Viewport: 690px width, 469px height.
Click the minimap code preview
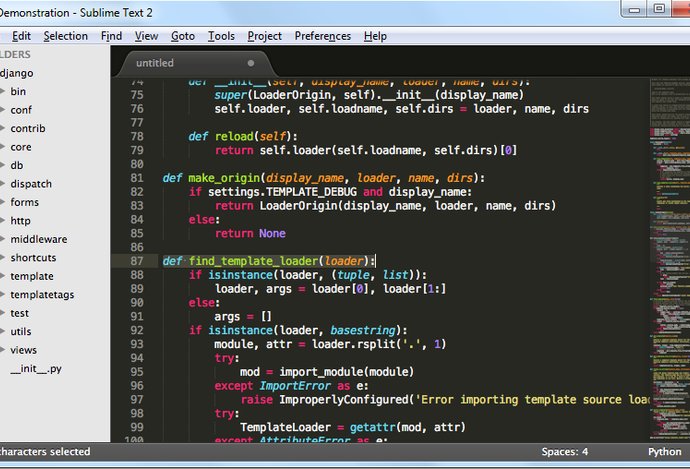pyautogui.click(x=670, y=260)
